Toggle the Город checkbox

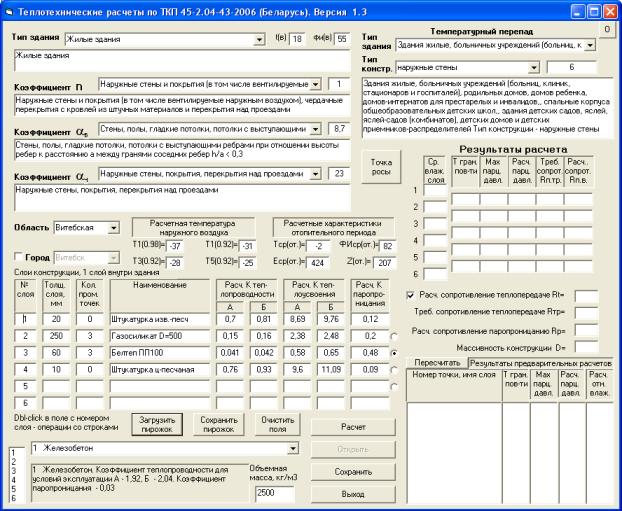18,257
